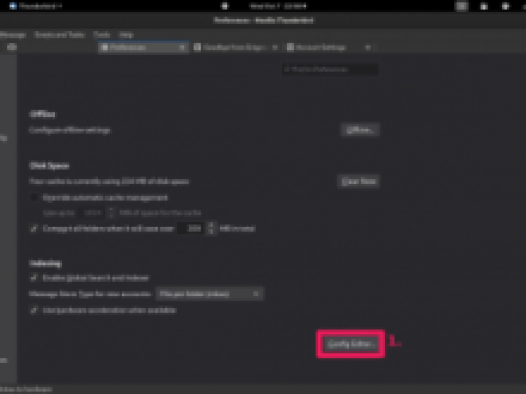Screen dimensions: 526x394
Task: Enable Override automatic cache management checkbox
Action: point(34,198)
